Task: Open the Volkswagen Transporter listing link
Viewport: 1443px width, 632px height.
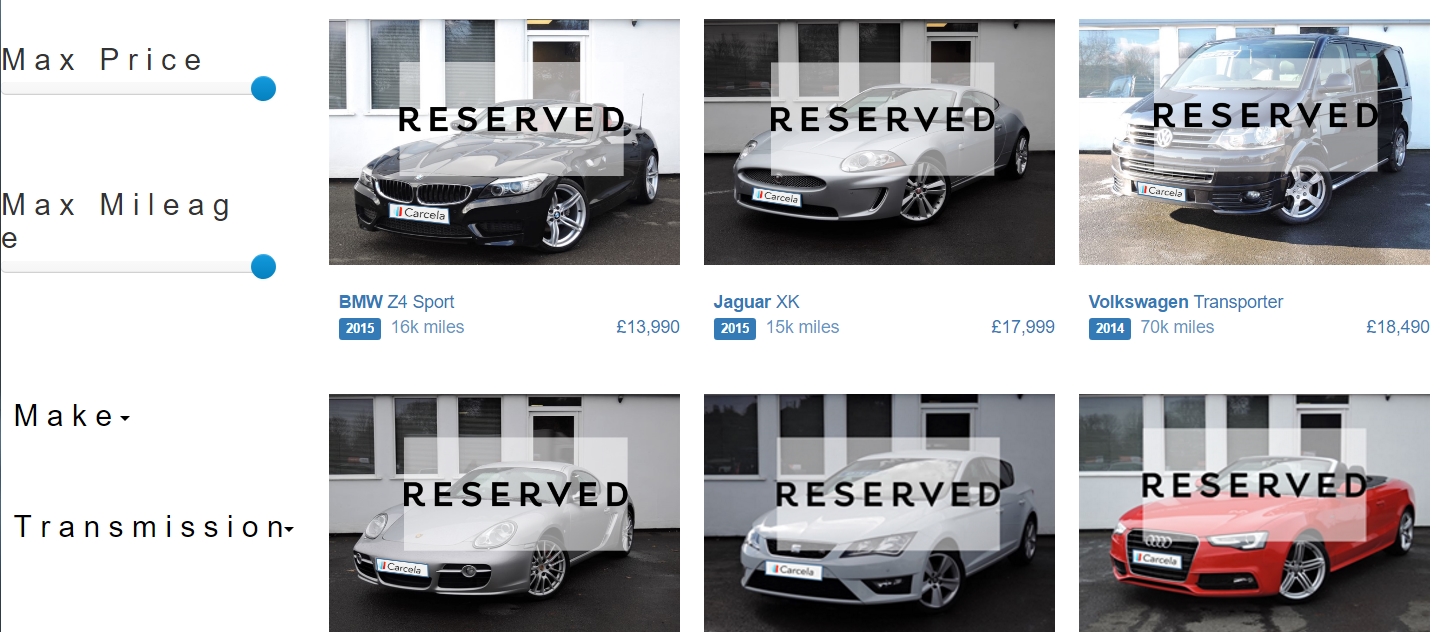Action: point(1185,302)
